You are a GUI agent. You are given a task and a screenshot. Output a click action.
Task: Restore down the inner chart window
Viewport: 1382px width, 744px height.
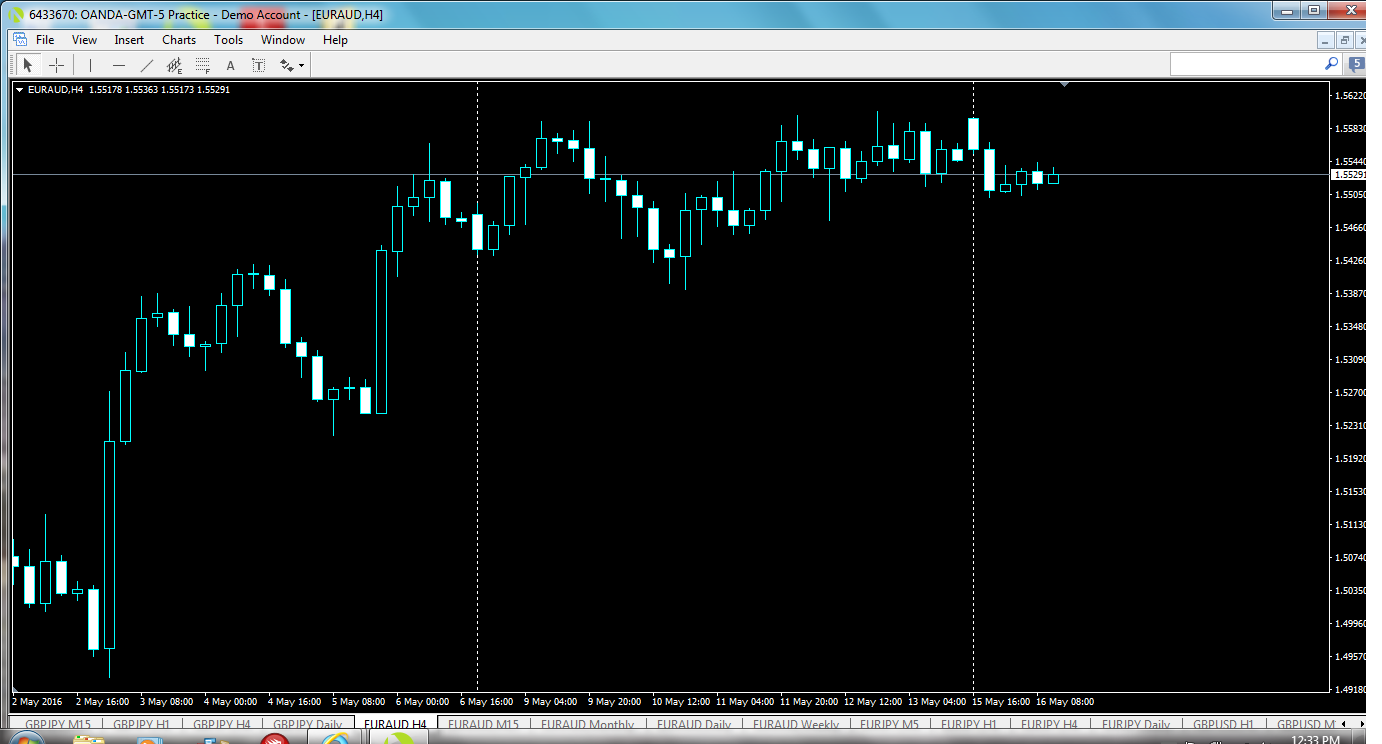[x=1345, y=40]
